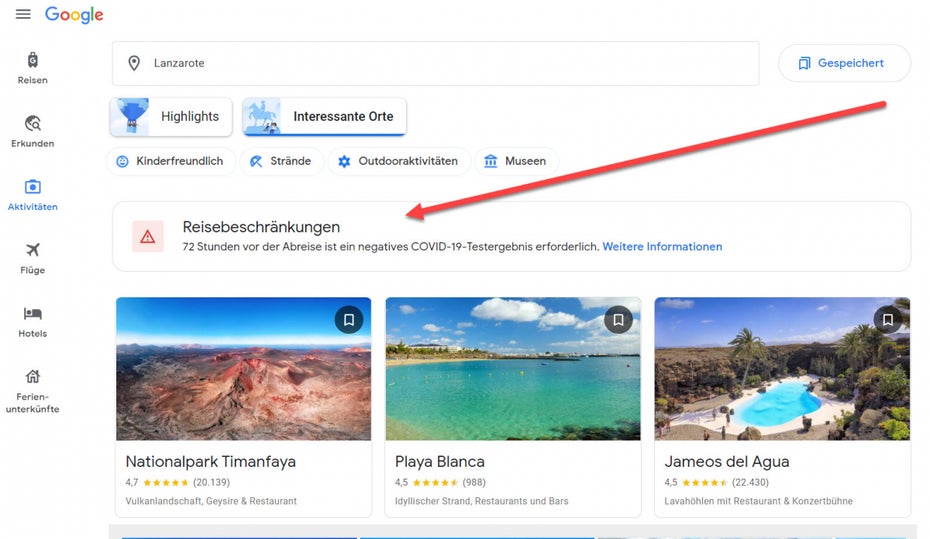The image size is (930, 539).
Task: Open the hamburger main menu
Action: (23, 14)
